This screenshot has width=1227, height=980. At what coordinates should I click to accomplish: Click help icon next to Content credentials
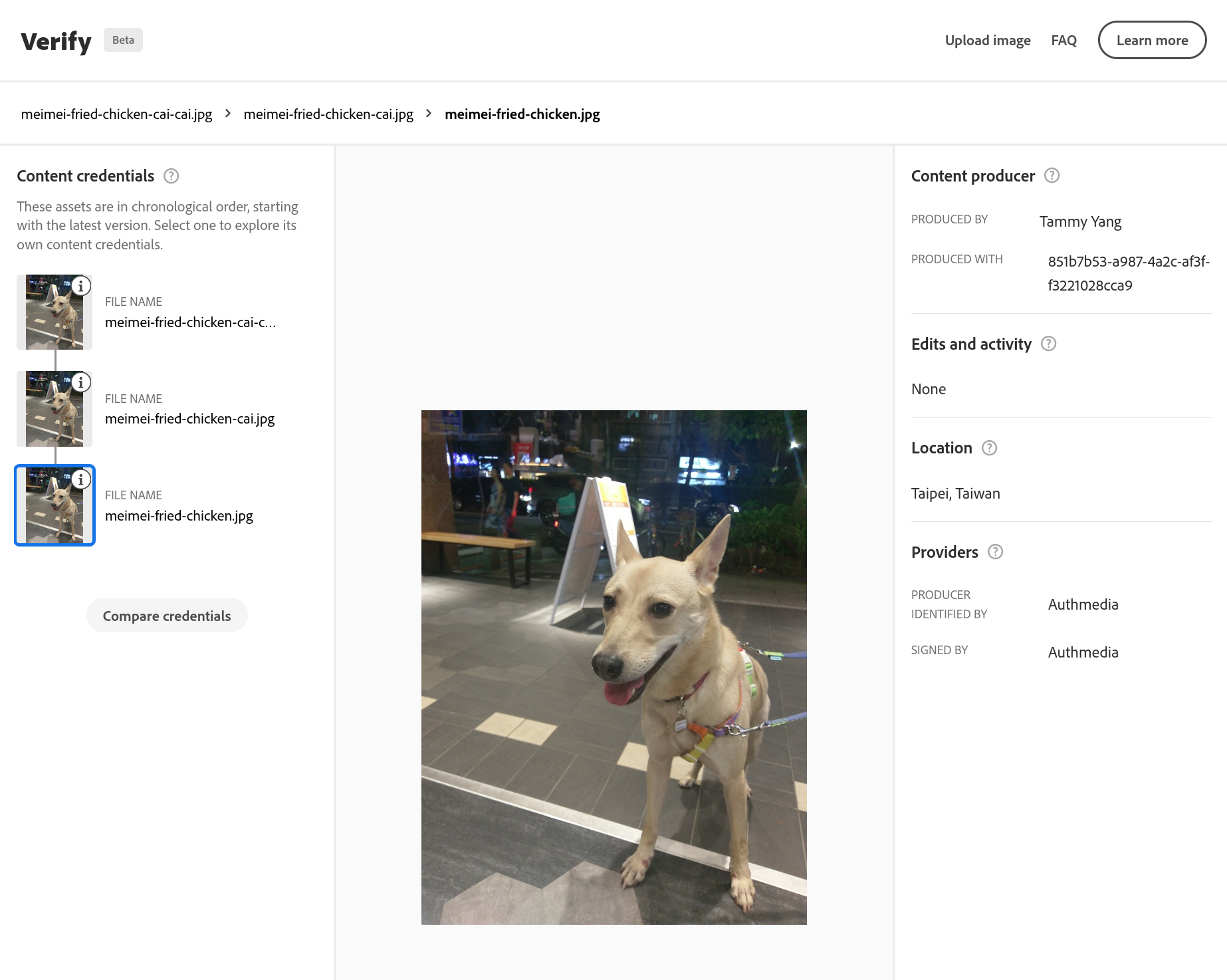tap(171, 176)
